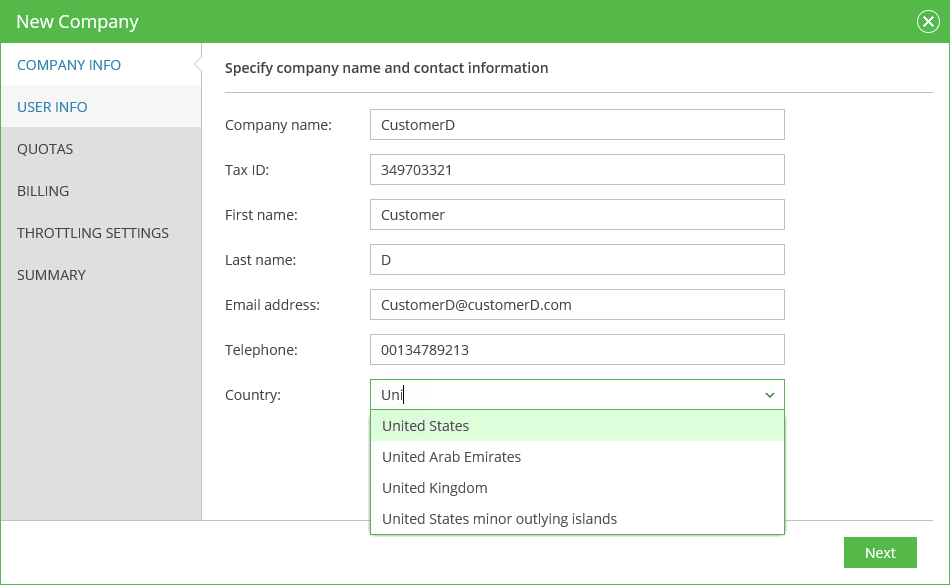The width and height of the screenshot is (950, 585).
Task: Switch to the User Info step
Action: pyautogui.click(x=52, y=107)
